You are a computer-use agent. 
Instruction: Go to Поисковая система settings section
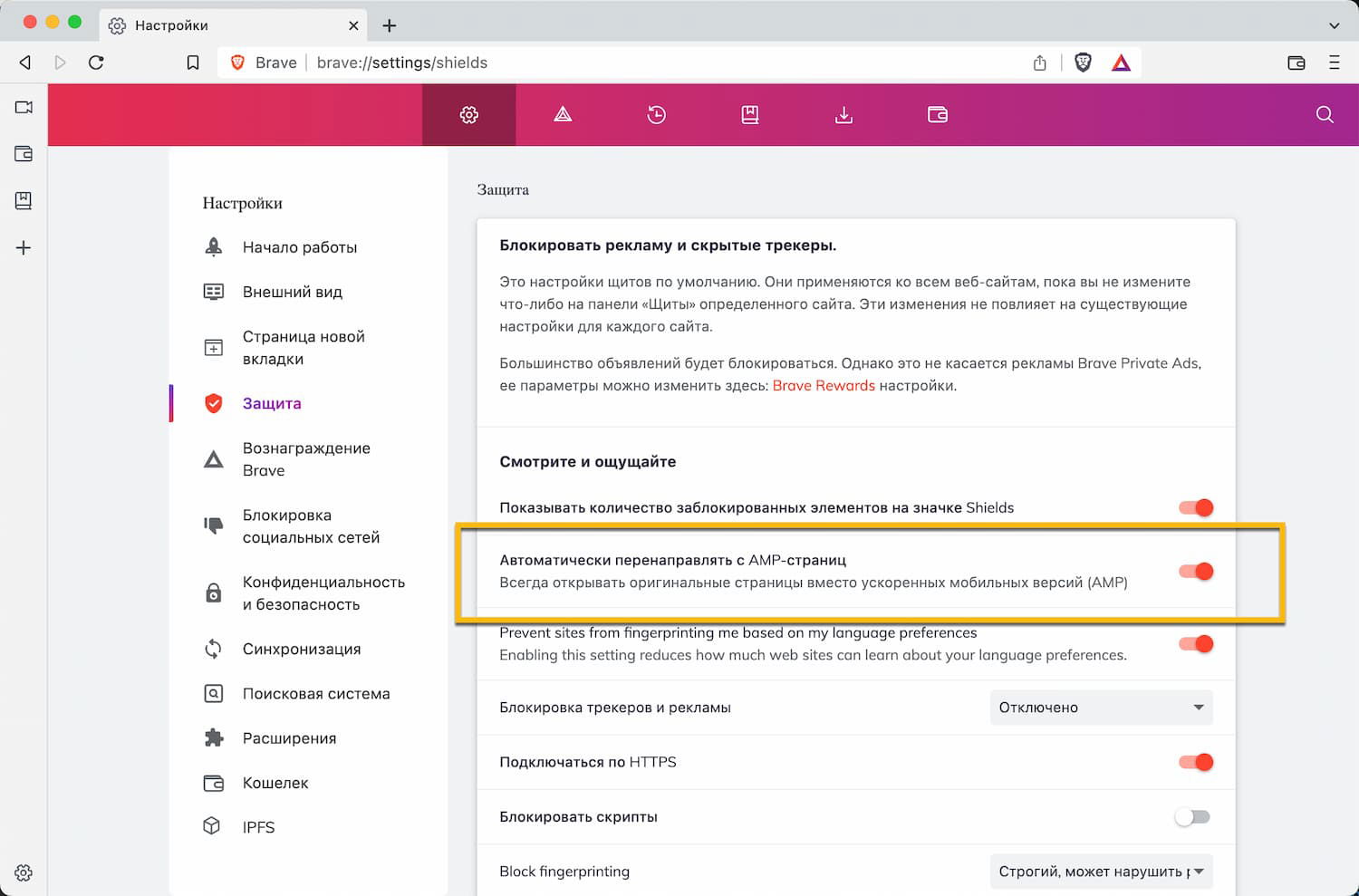click(x=315, y=694)
